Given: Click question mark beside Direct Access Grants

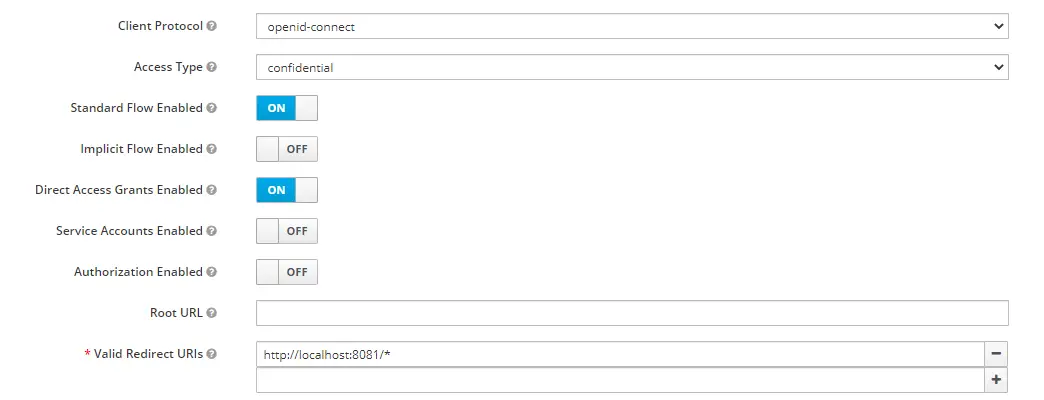Looking at the screenshot, I should [x=212, y=190].
